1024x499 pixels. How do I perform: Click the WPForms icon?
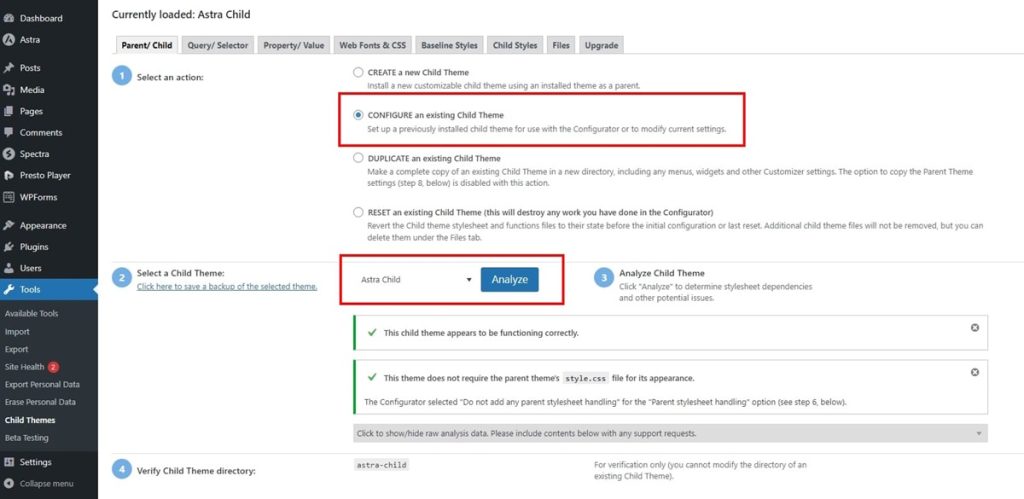pyautogui.click(x=8, y=197)
